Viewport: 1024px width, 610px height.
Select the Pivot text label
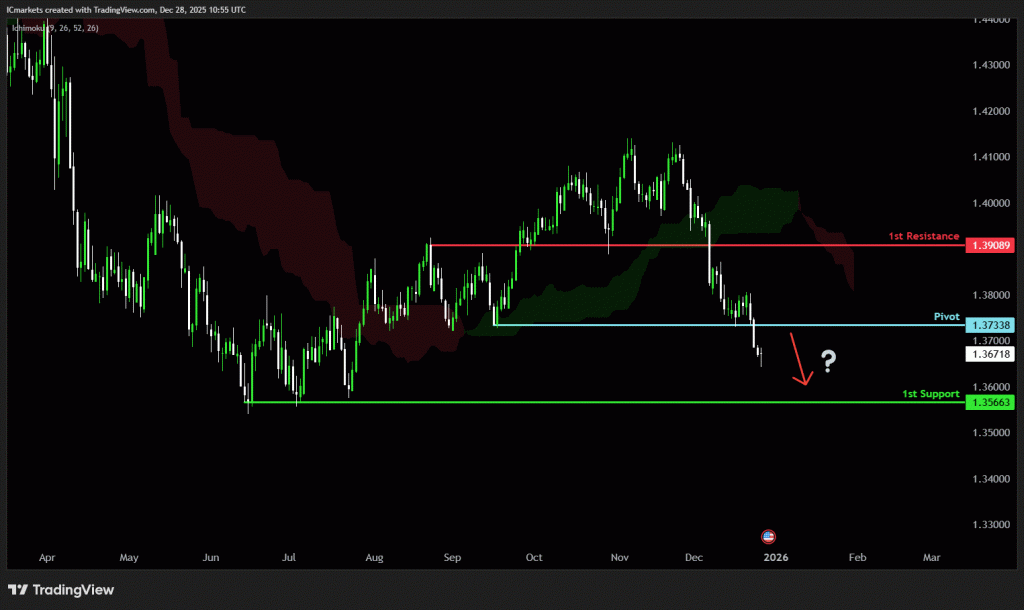[946, 316]
